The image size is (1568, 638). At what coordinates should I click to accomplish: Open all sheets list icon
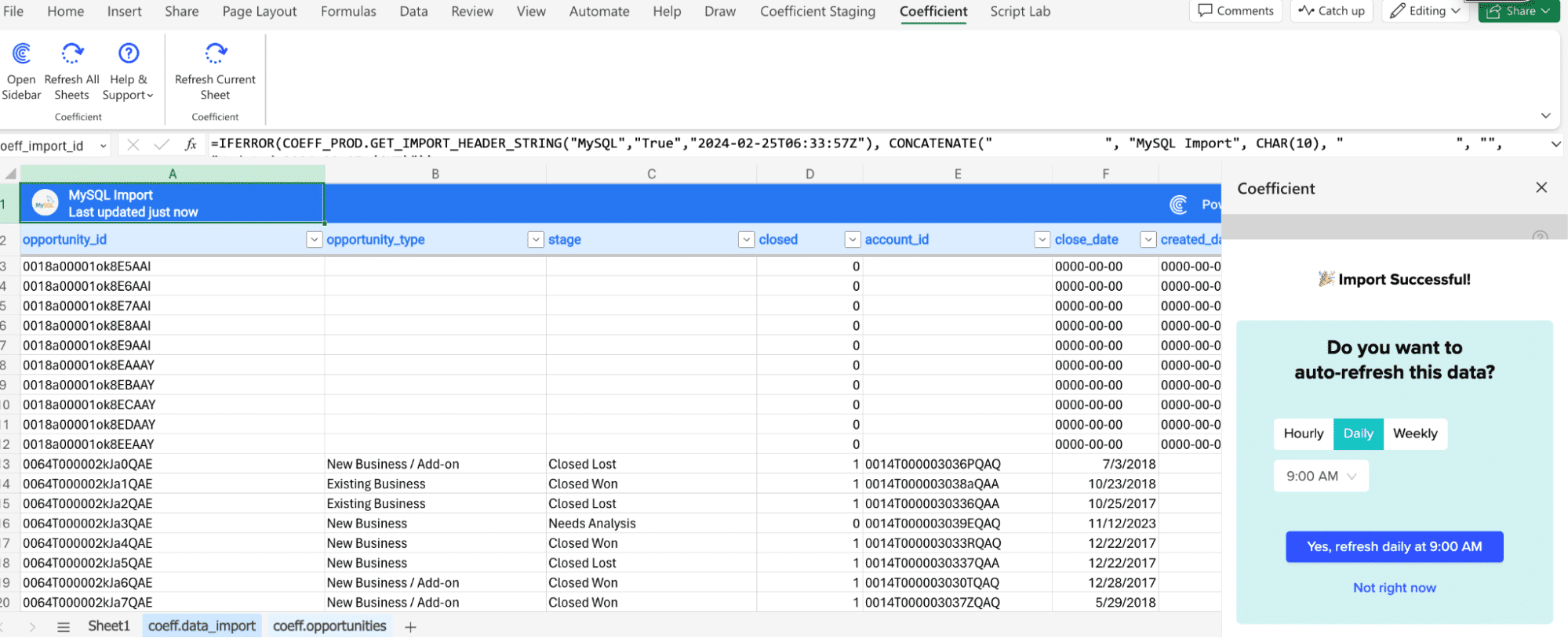coord(64,626)
